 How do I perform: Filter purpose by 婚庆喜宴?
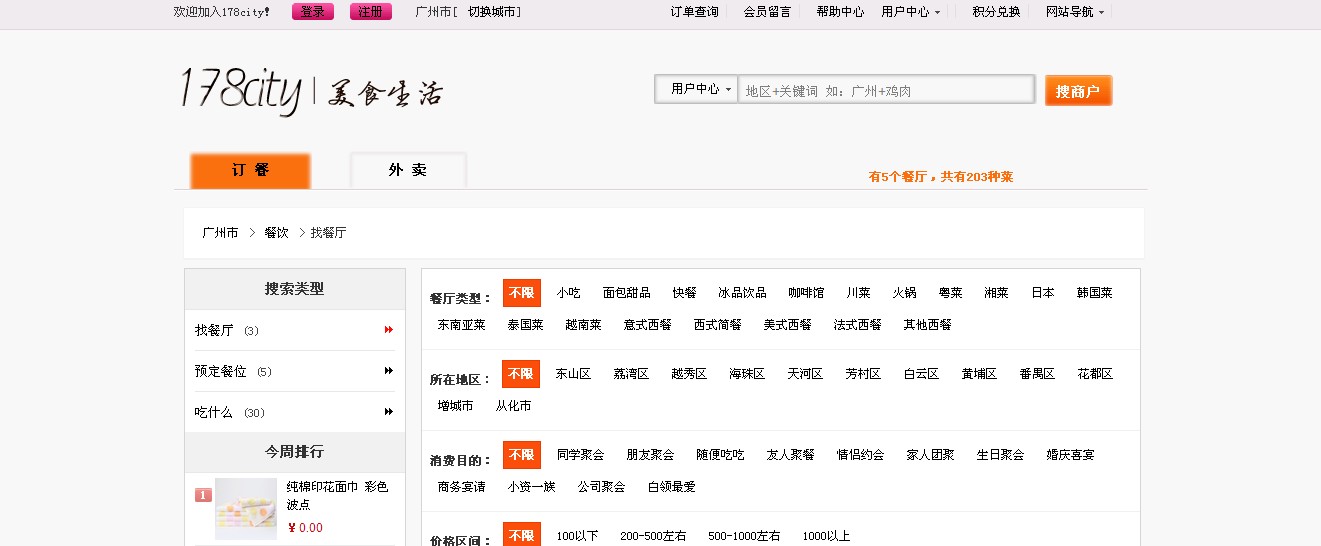click(1070, 455)
